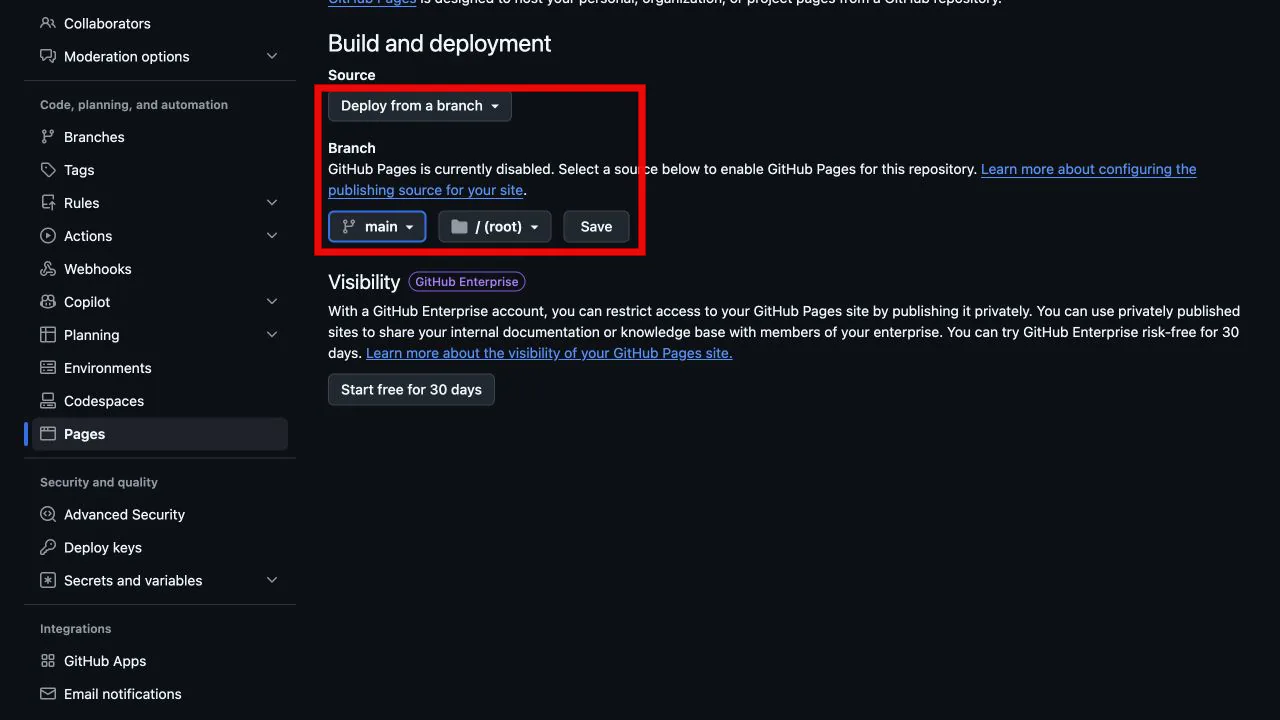
Task: Click the branch icon inside main button
Action: (x=349, y=227)
